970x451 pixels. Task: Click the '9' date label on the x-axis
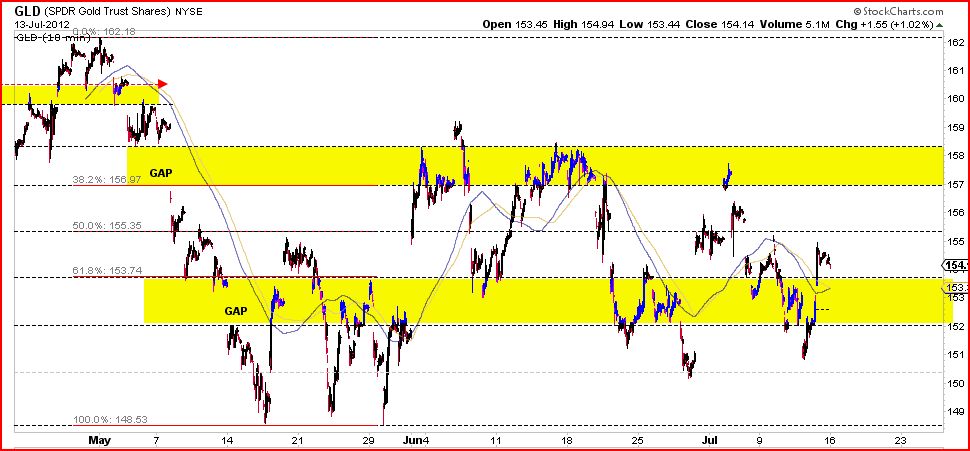click(x=759, y=440)
